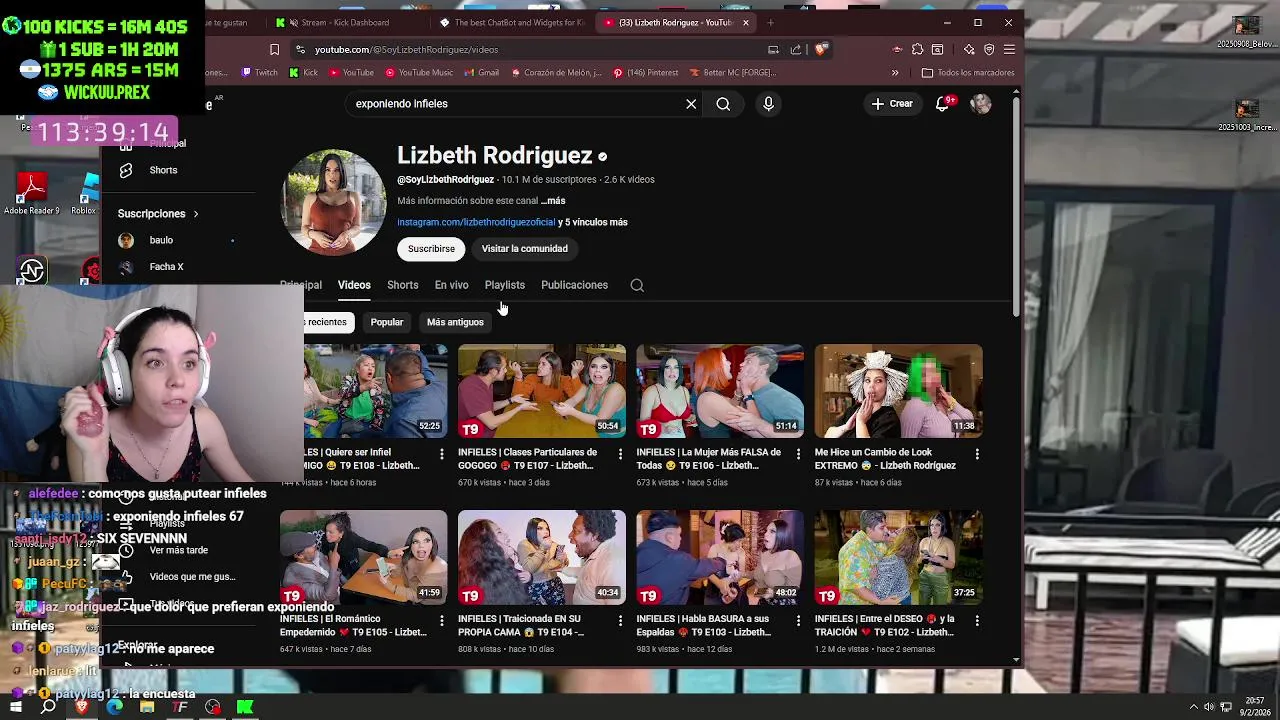Open a new browser tab
This screenshot has width=1280, height=720.
[770, 22]
